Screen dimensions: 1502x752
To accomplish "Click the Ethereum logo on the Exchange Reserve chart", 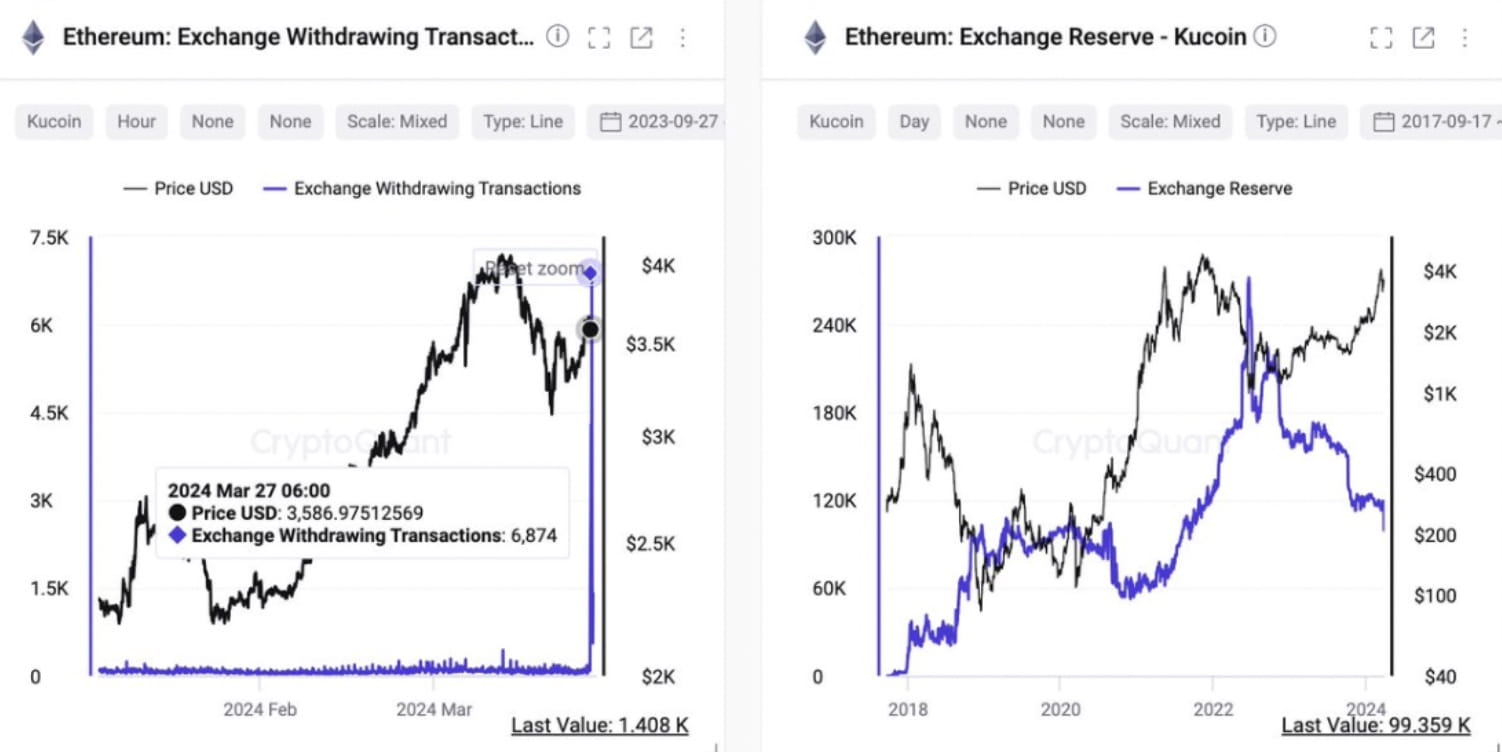I will point(815,37).
